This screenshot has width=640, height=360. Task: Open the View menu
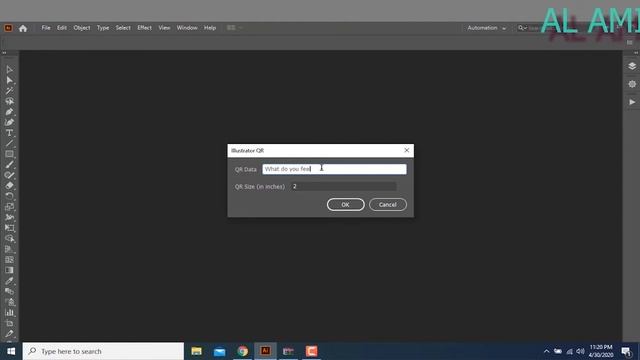tap(164, 28)
